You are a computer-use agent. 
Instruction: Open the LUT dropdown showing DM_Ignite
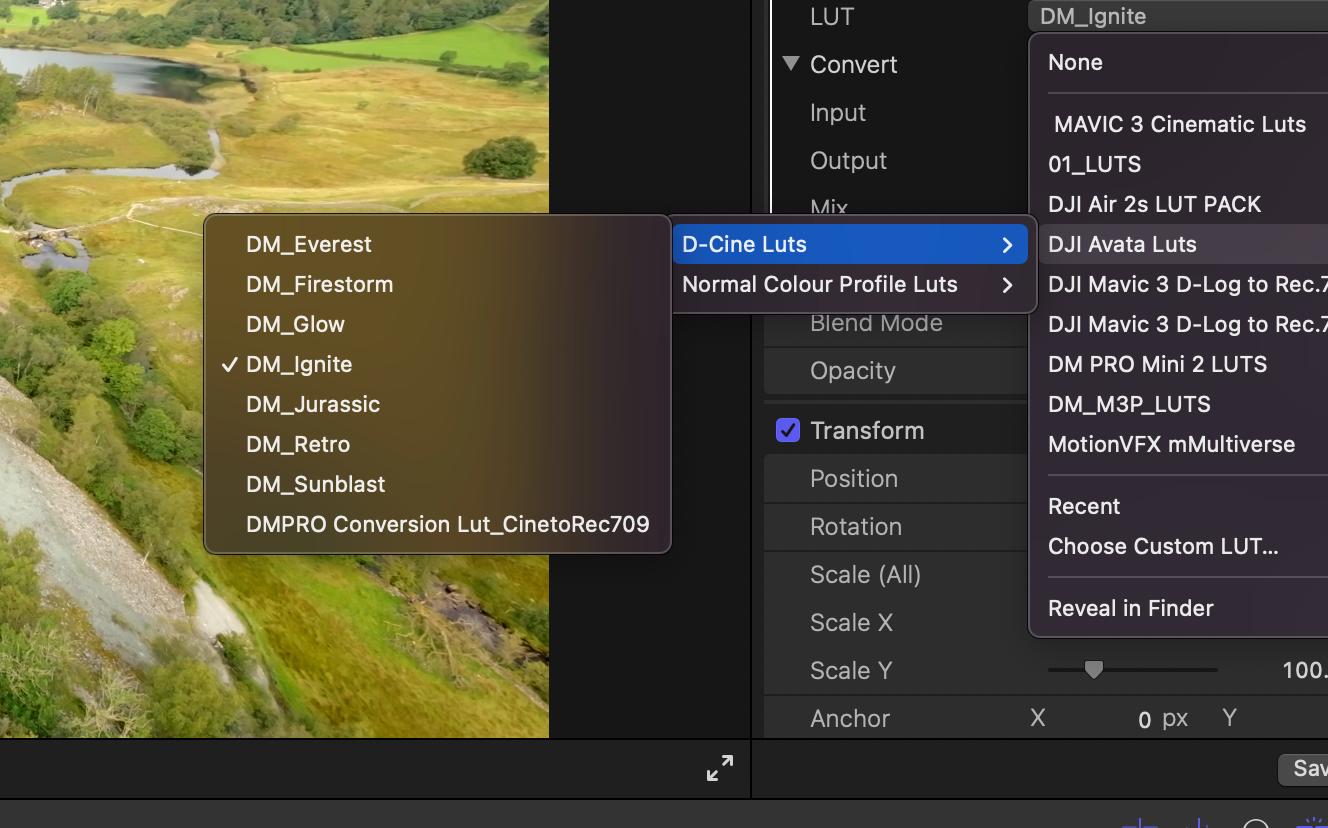coord(1178,16)
